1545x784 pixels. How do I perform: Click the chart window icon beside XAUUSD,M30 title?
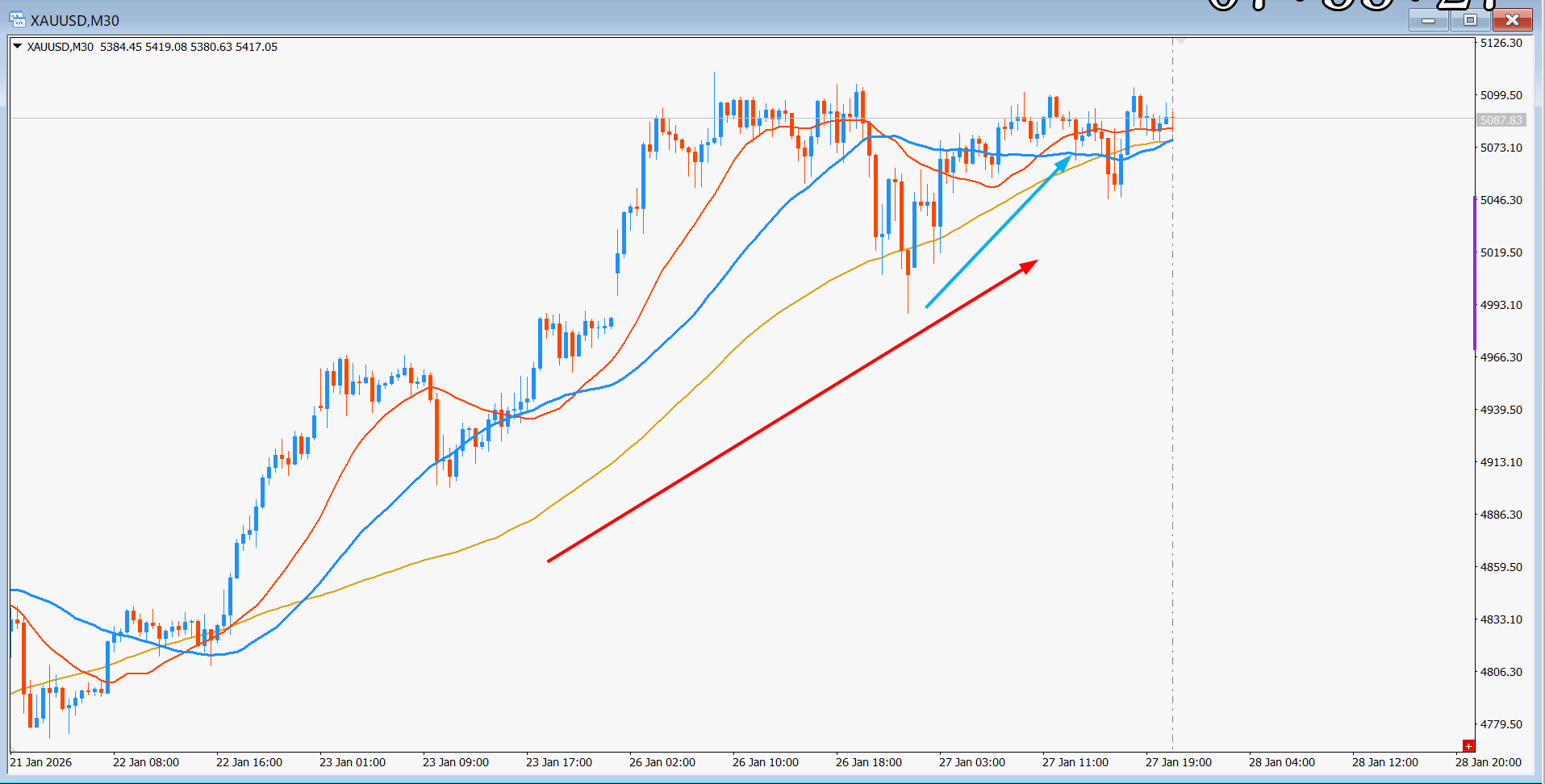tap(17, 19)
